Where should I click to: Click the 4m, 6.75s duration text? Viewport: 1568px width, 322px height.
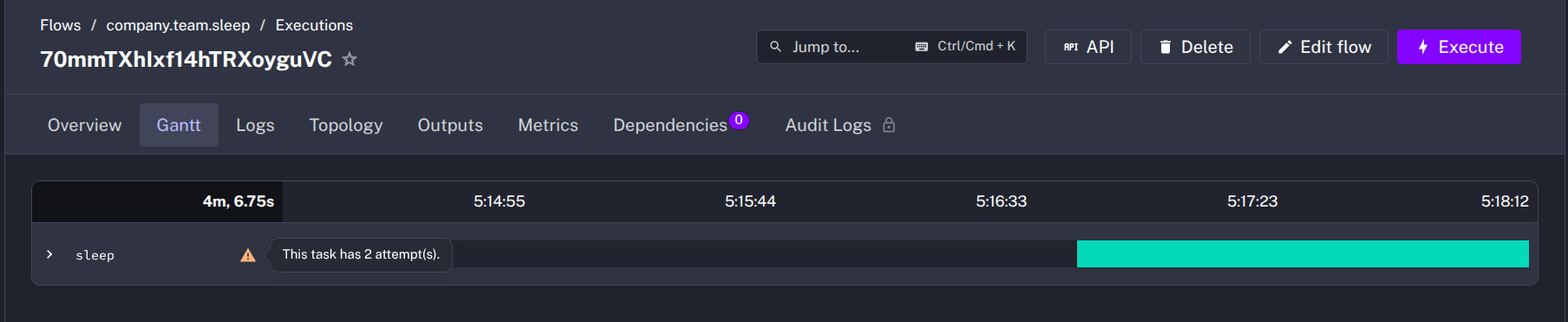pos(238,201)
